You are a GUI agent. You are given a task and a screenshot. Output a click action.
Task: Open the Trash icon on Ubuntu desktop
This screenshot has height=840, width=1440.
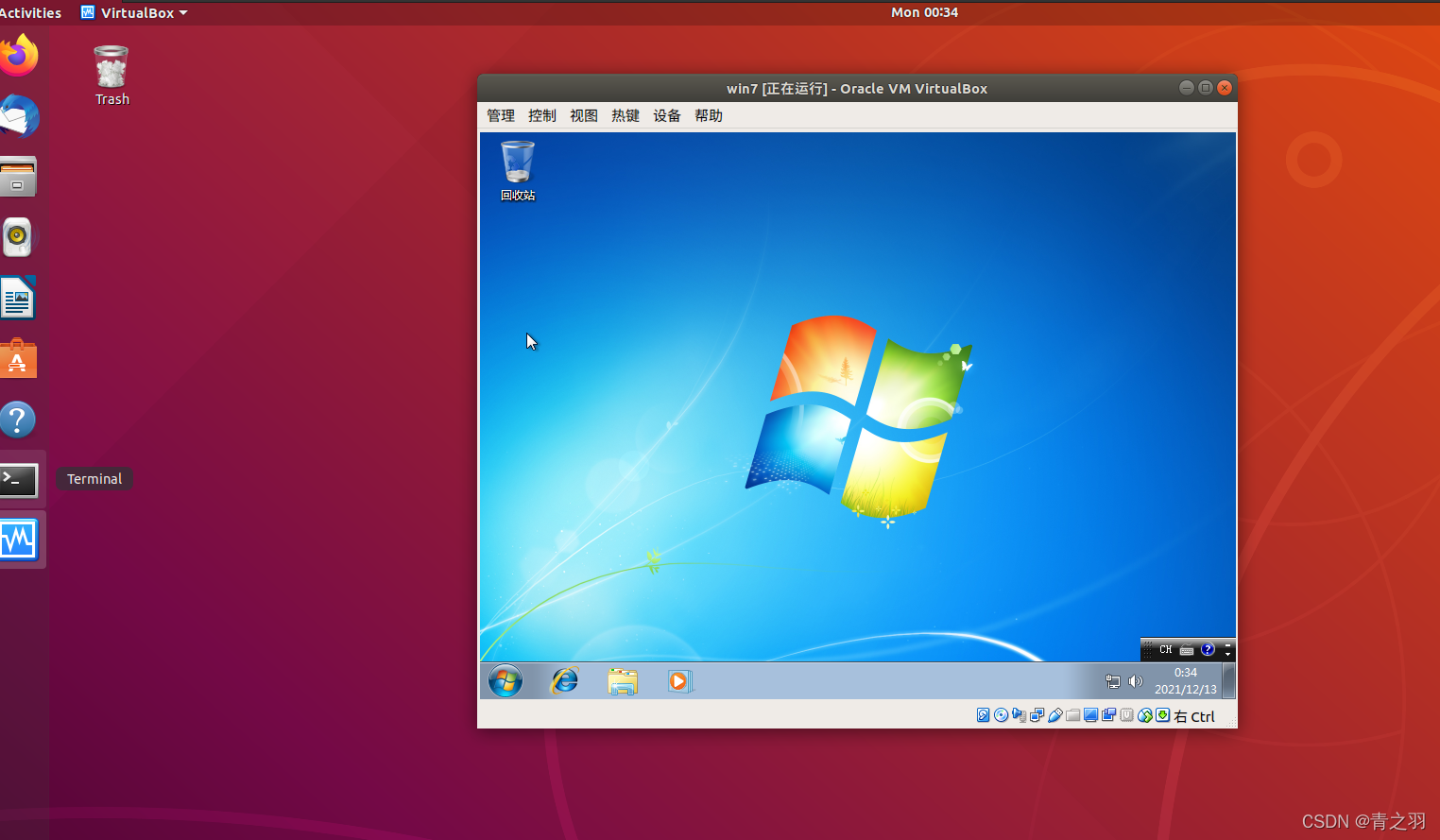pos(111,76)
